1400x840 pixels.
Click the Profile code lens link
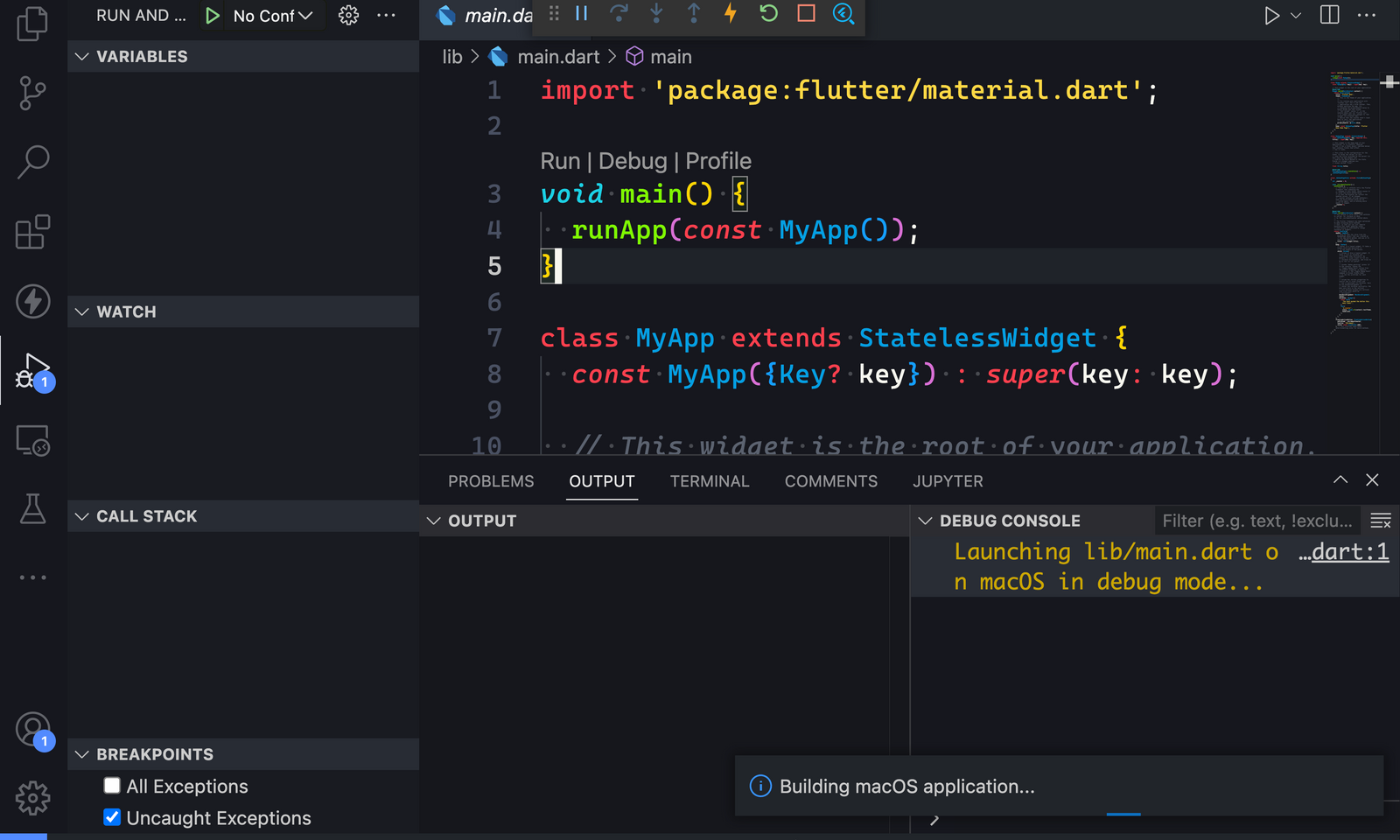click(718, 161)
